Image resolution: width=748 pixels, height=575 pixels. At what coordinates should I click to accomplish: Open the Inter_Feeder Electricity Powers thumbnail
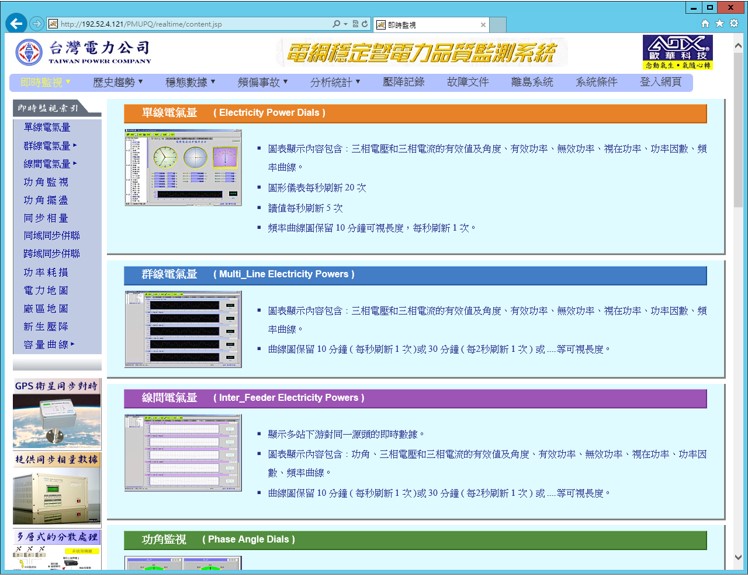(183, 453)
